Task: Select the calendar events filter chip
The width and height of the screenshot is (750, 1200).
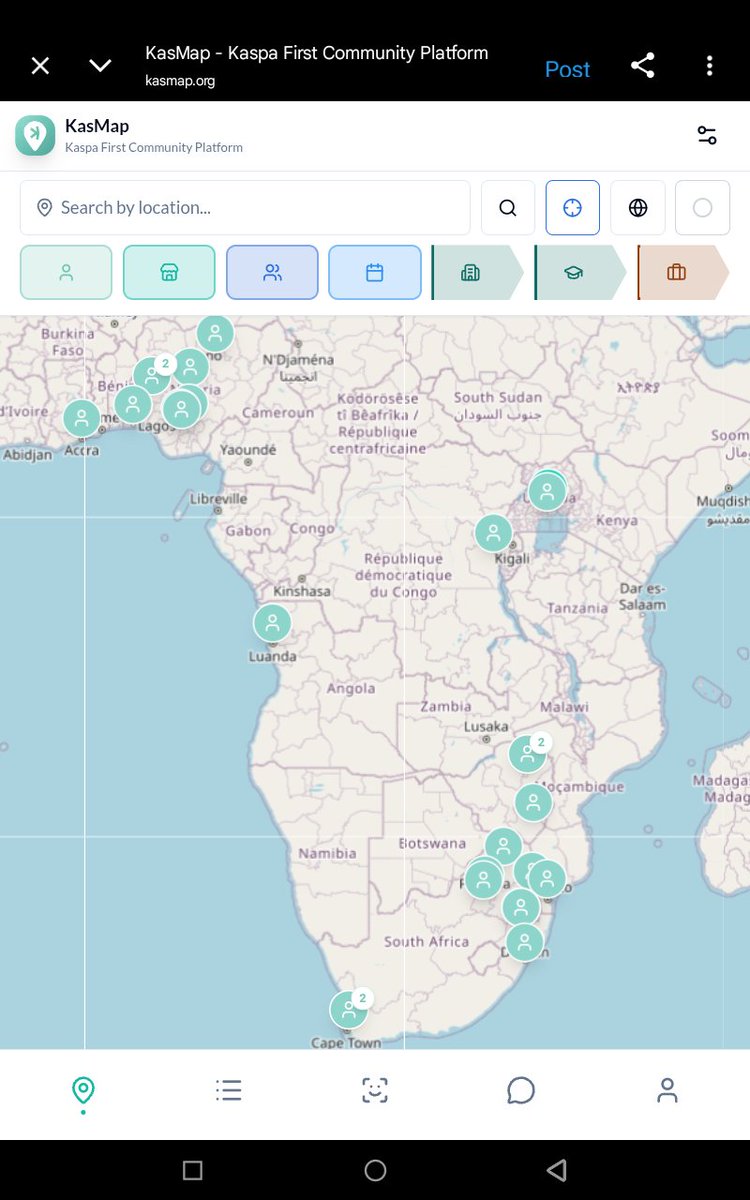Action: click(x=375, y=272)
